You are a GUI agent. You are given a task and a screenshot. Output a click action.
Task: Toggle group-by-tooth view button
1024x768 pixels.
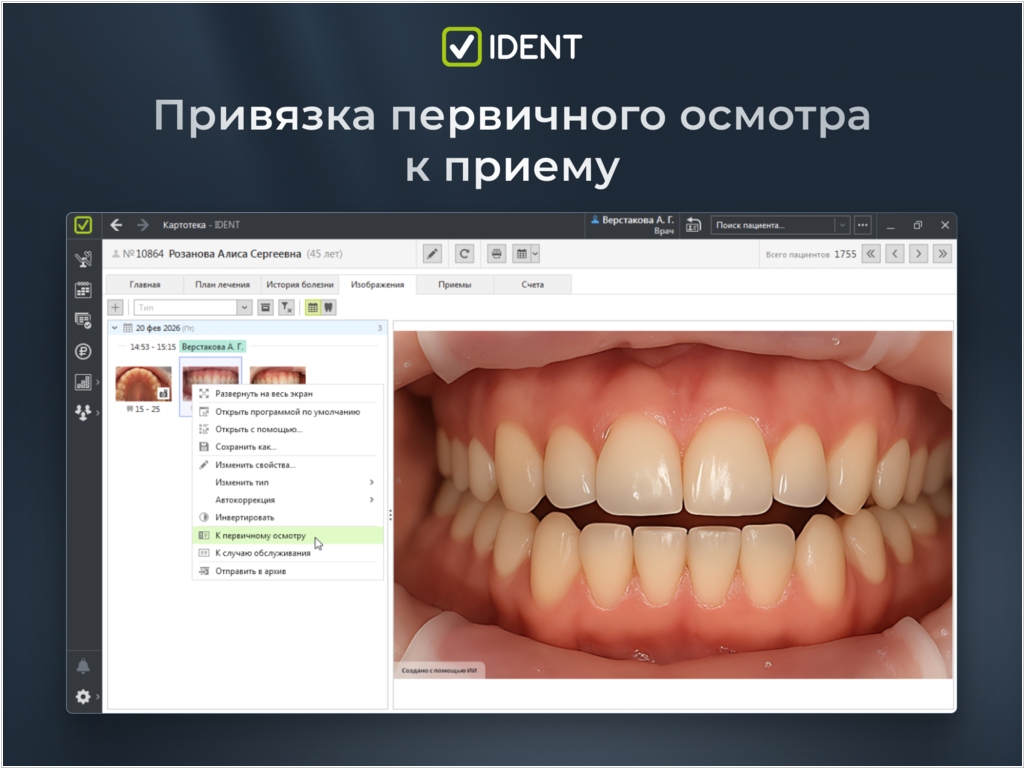[328, 308]
